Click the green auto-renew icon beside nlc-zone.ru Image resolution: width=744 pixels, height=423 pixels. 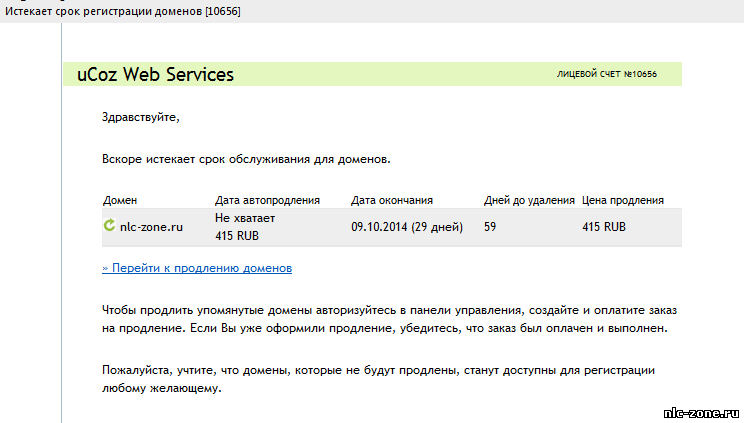[x=109, y=225]
